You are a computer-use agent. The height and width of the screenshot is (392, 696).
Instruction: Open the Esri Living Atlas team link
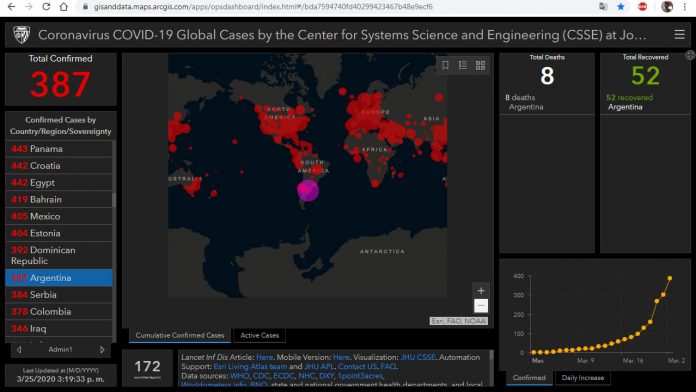(x=250, y=366)
